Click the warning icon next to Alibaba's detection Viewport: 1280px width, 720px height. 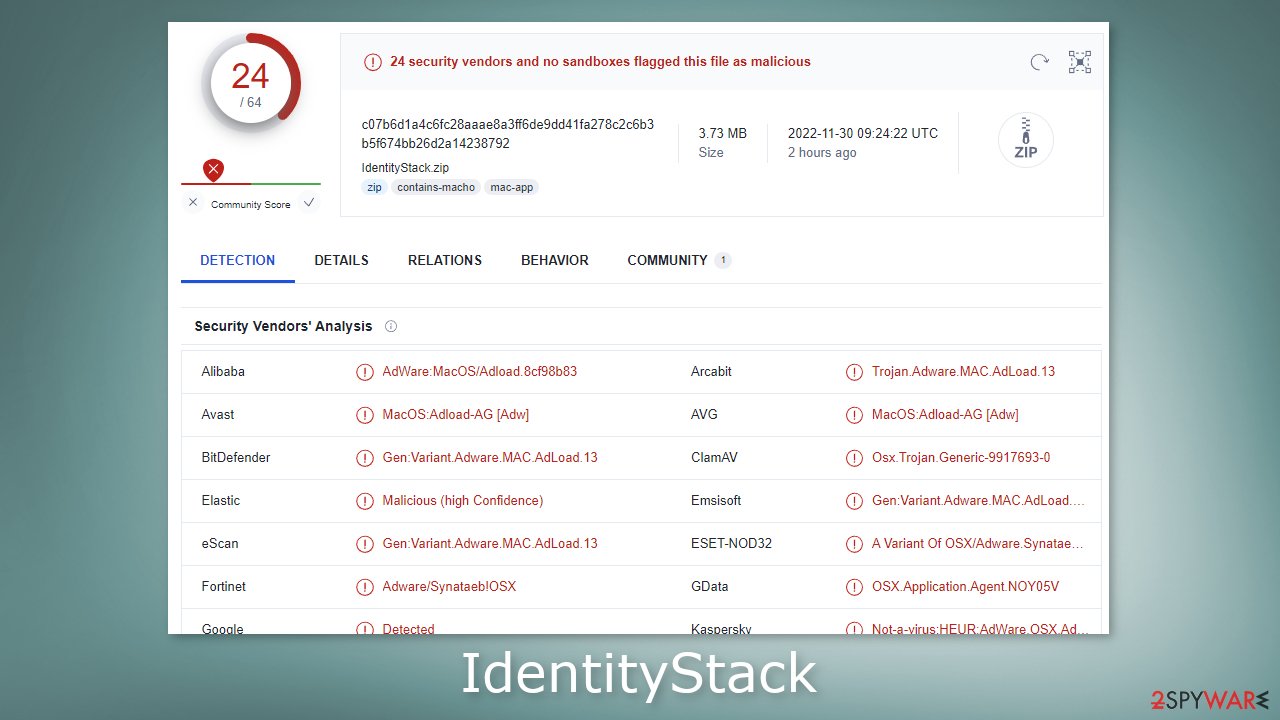[365, 372]
